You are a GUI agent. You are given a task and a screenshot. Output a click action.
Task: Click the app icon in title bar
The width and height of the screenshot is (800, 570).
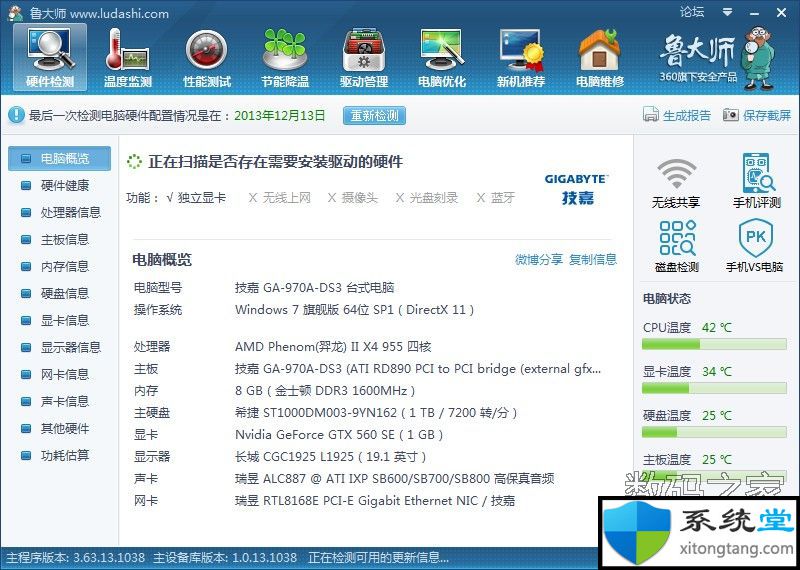15,13
